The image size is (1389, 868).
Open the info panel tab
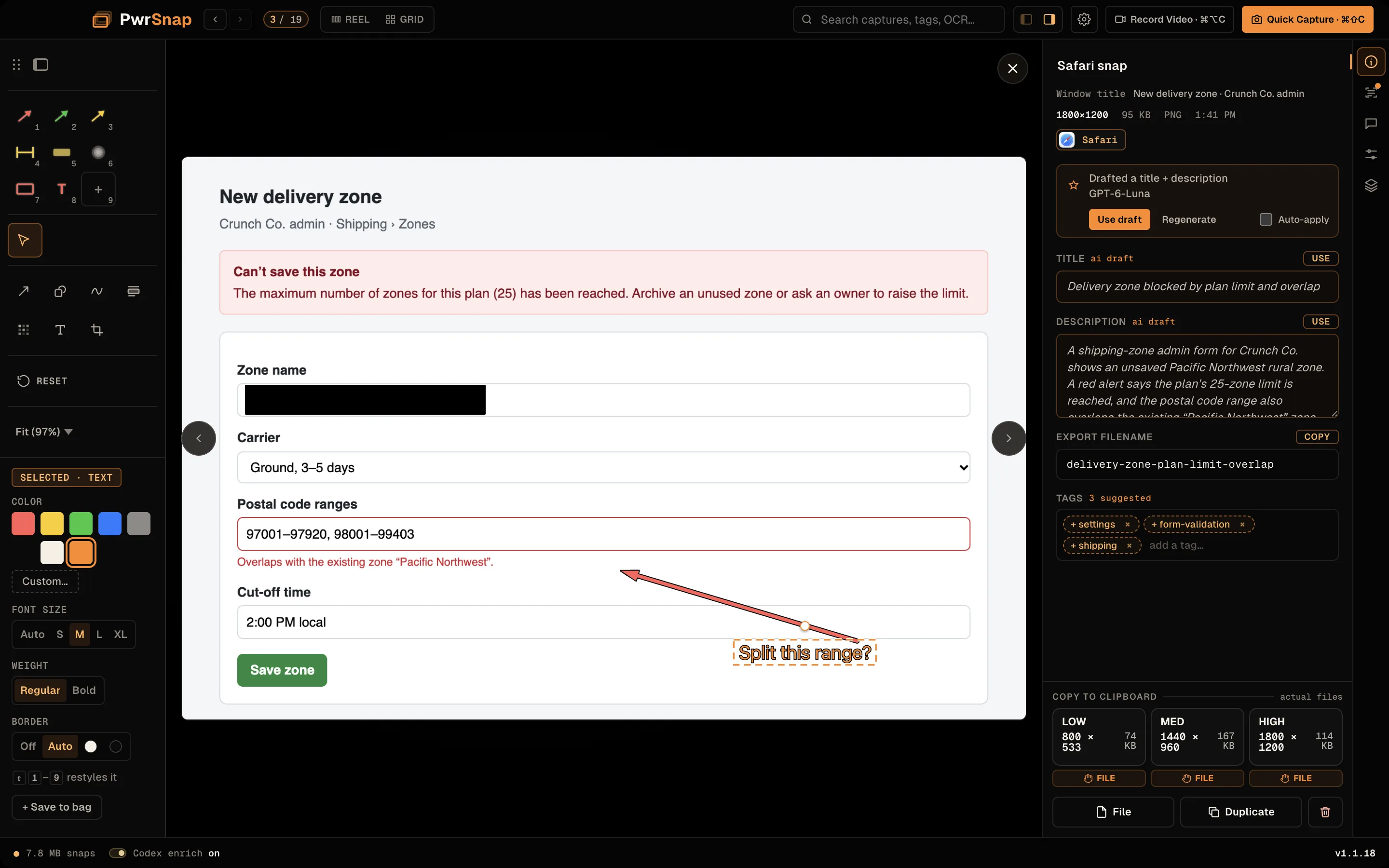[x=1371, y=62]
